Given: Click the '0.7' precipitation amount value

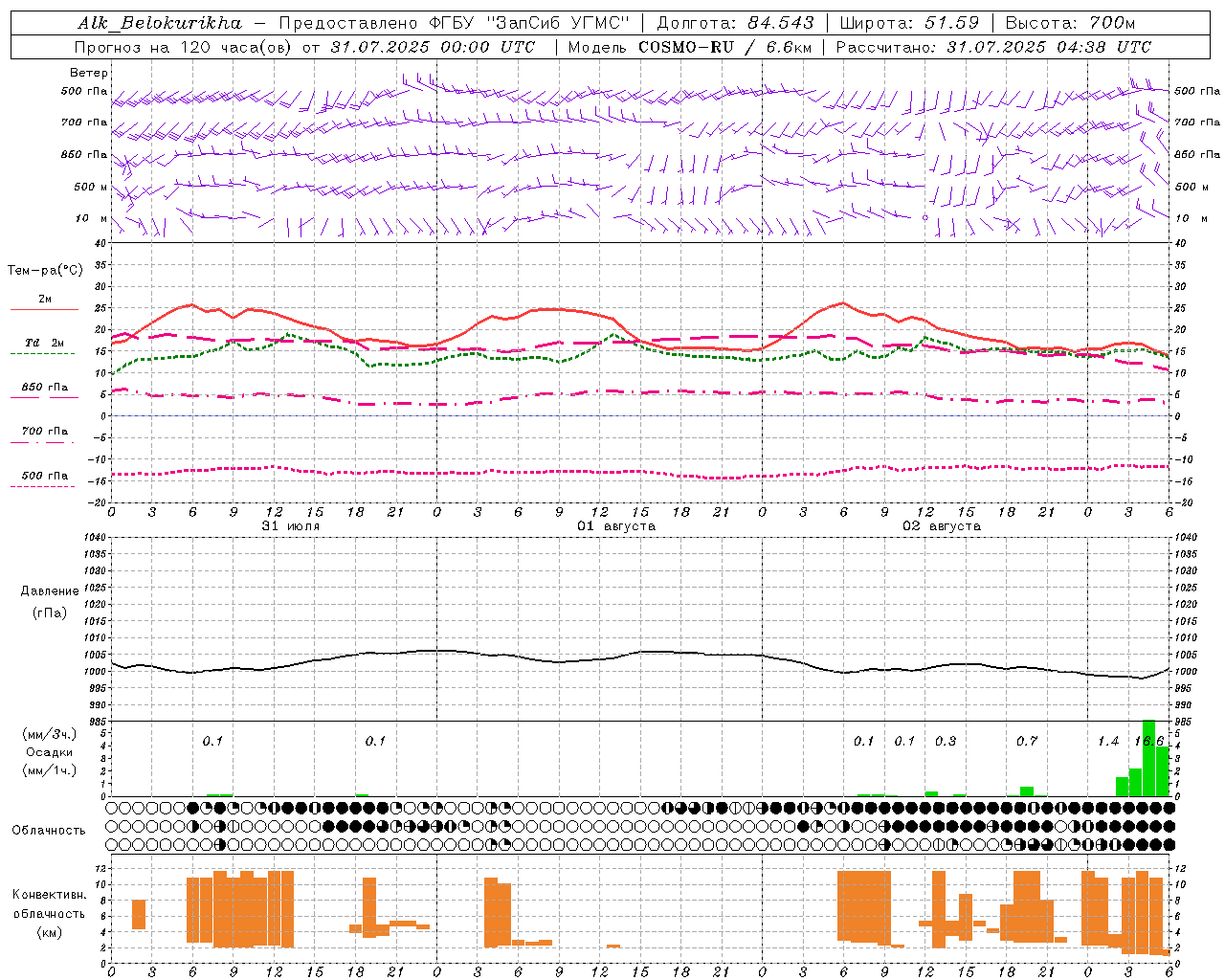Looking at the screenshot, I should pyautogui.click(x=1027, y=742).
